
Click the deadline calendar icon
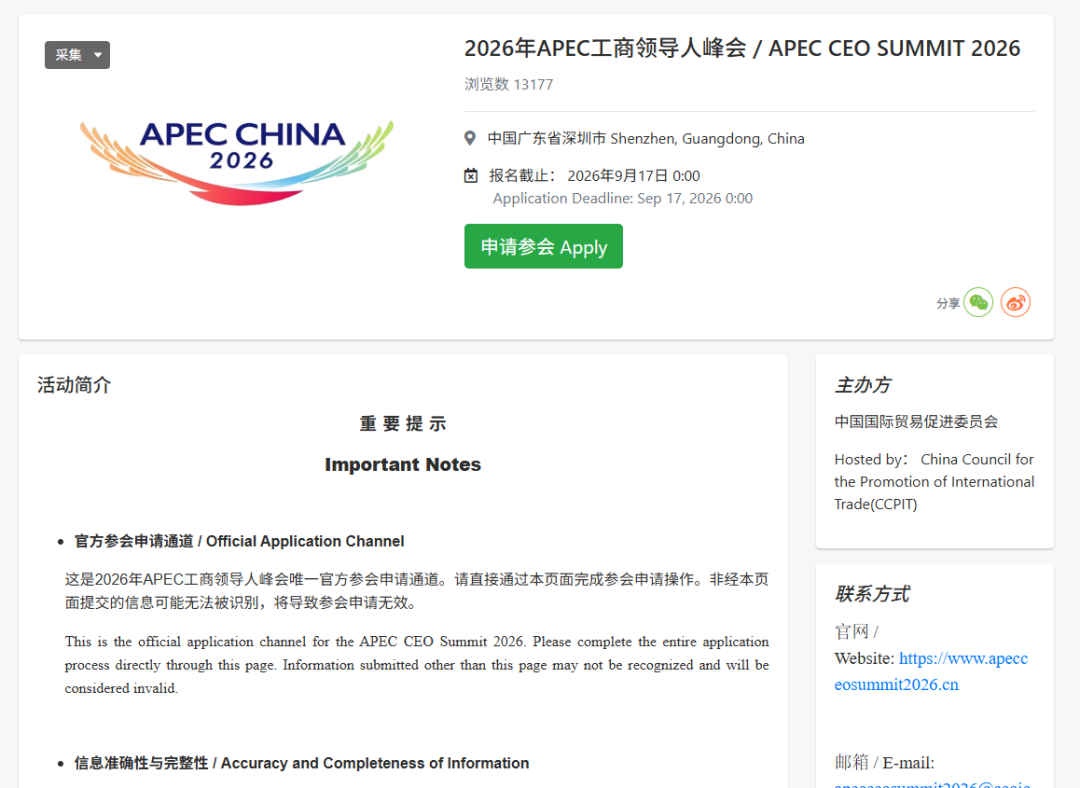(x=470, y=176)
